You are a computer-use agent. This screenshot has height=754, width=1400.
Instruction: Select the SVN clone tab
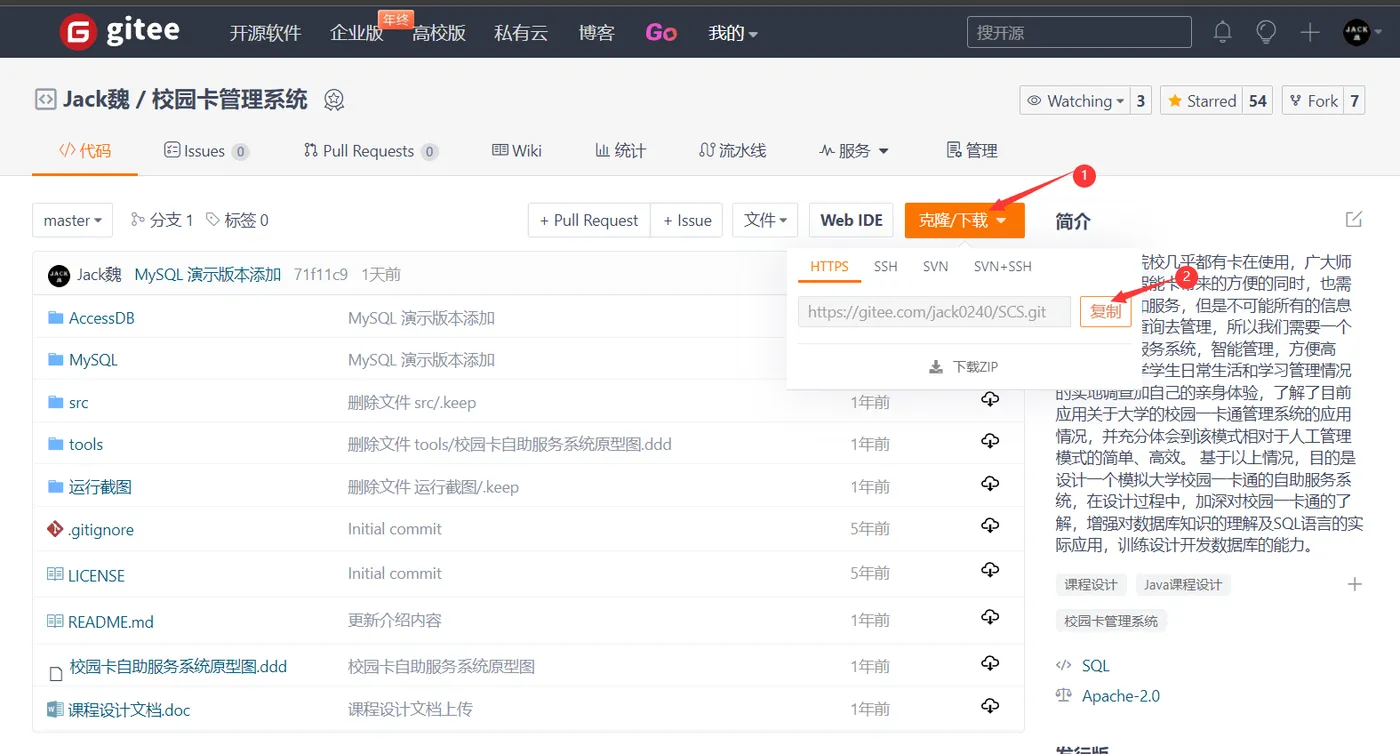935,266
